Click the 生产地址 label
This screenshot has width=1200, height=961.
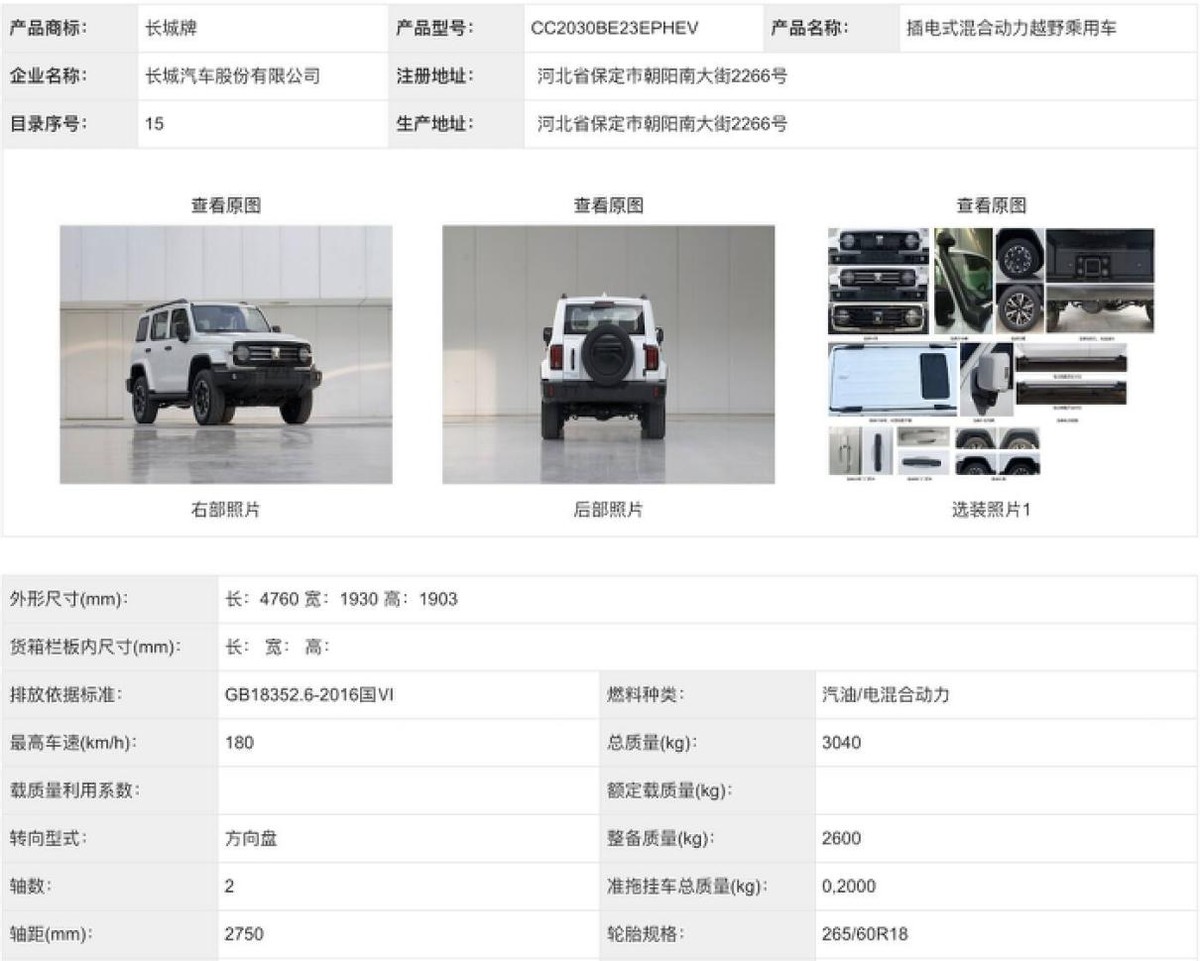tap(435, 124)
